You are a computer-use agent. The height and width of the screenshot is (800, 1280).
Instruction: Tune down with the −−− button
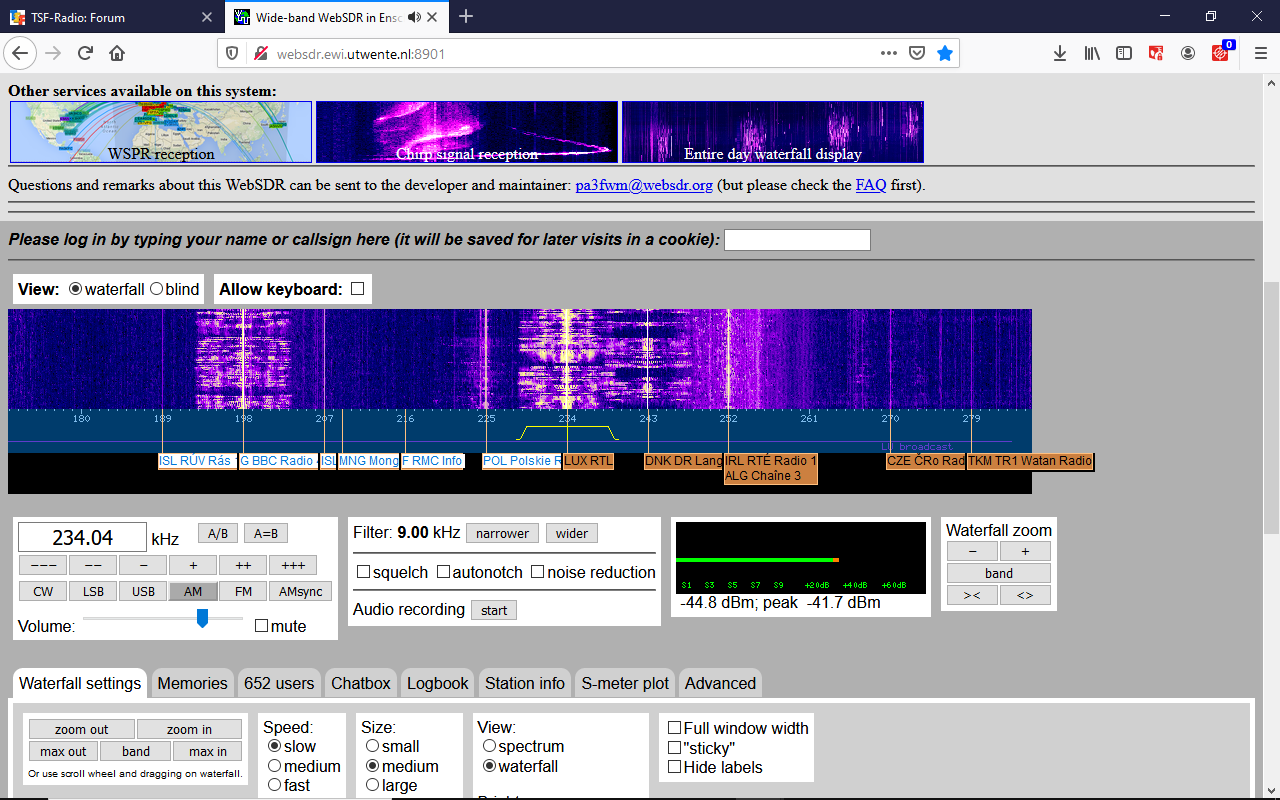click(x=43, y=565)
